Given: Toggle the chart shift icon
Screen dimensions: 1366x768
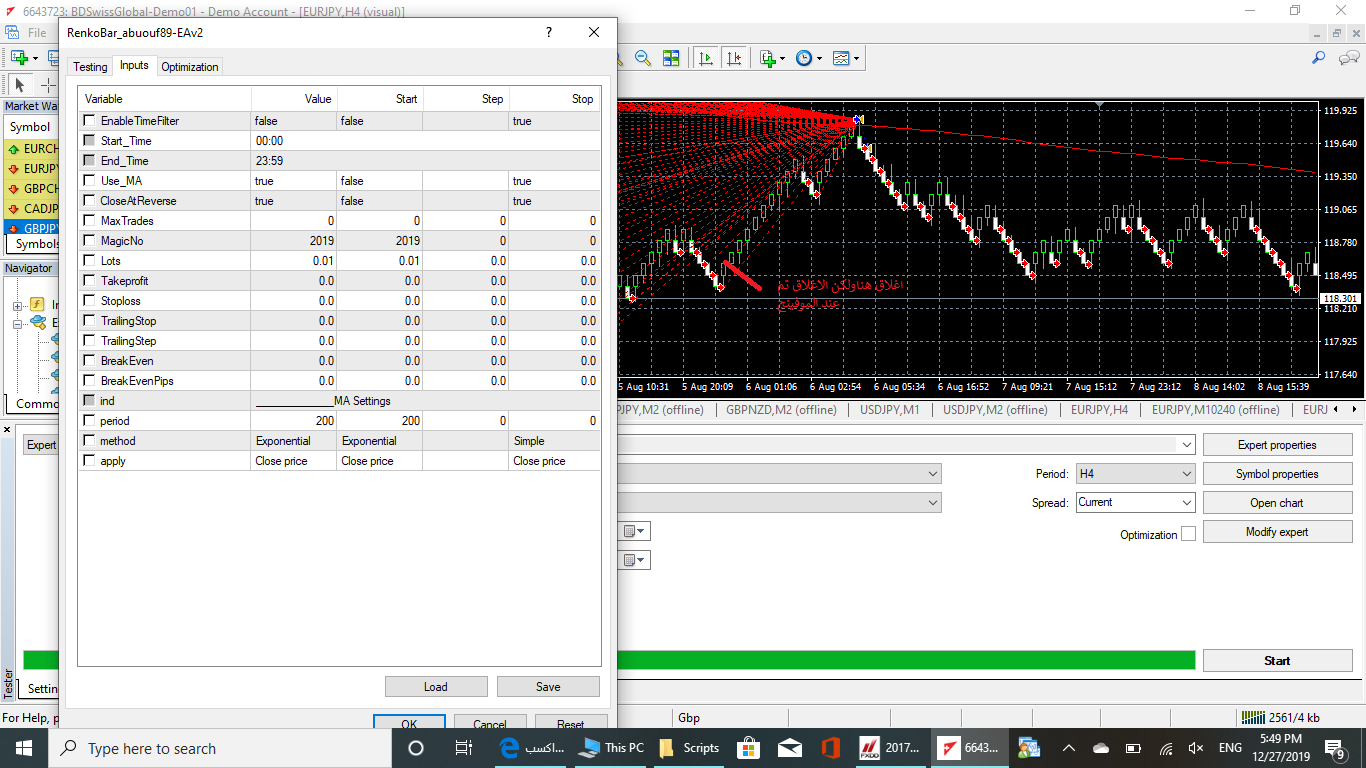Looking at the screenshot, I should click(x=735, y=59).
